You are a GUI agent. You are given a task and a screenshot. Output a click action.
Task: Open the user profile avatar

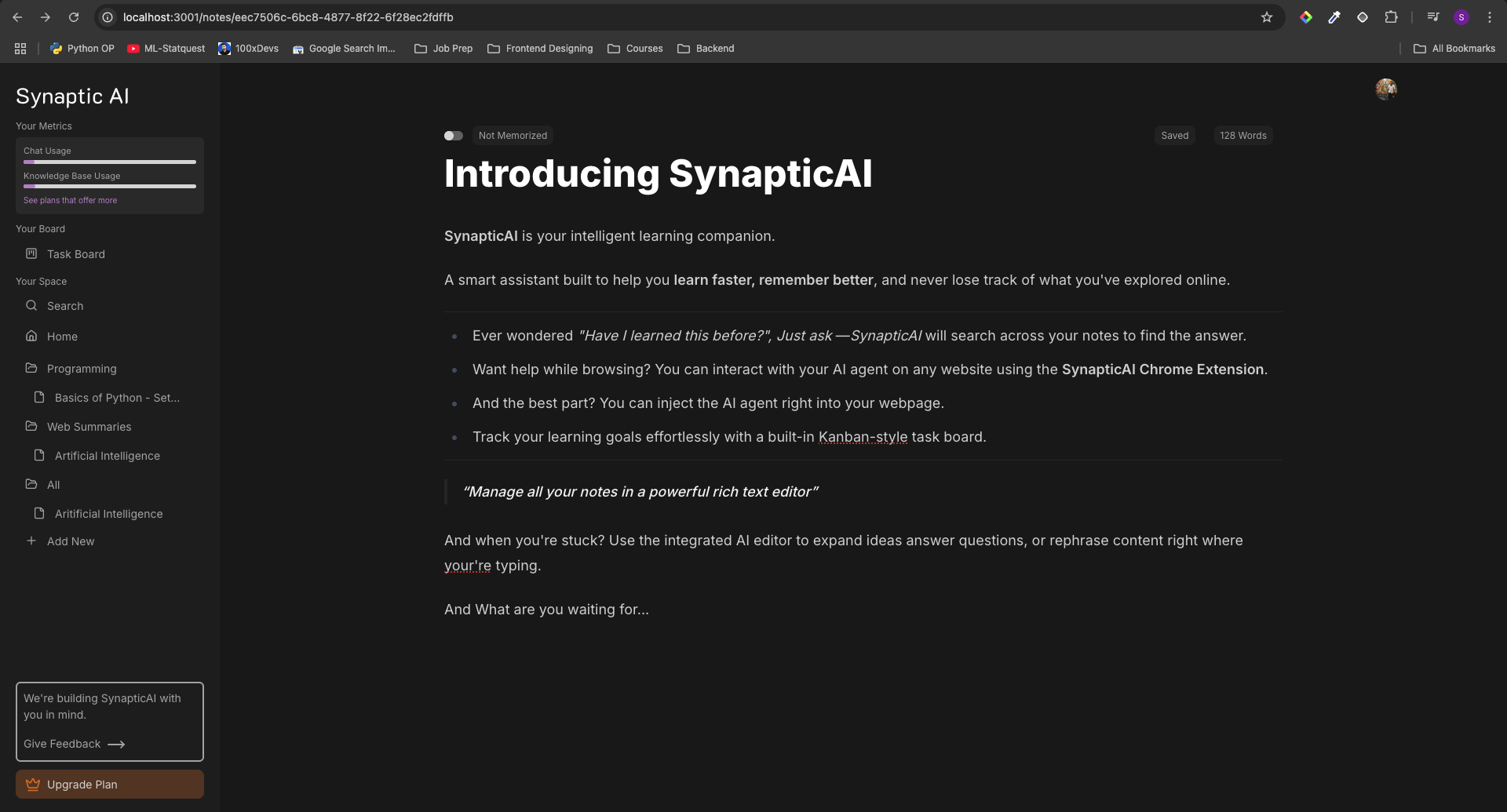click(1386, 89)
